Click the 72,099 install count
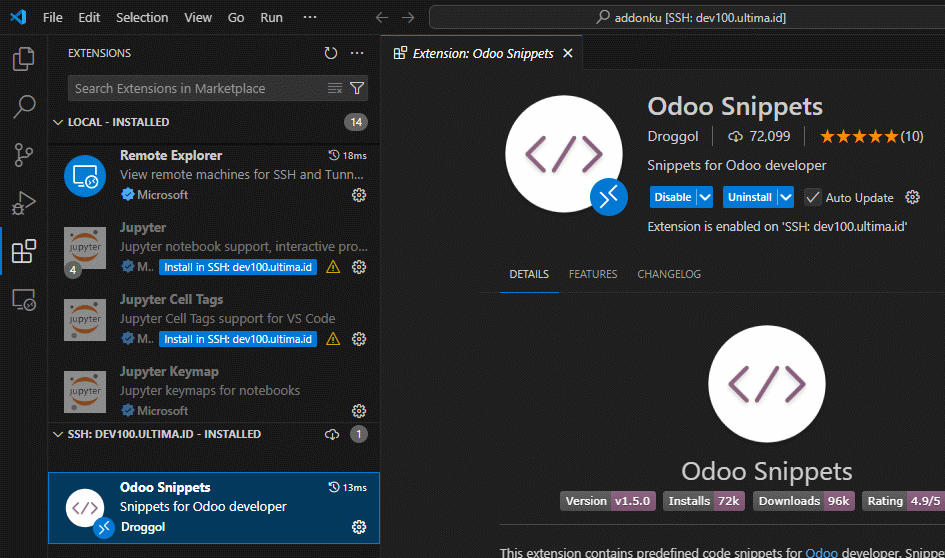Screen dimensions: 945x558 759,136
